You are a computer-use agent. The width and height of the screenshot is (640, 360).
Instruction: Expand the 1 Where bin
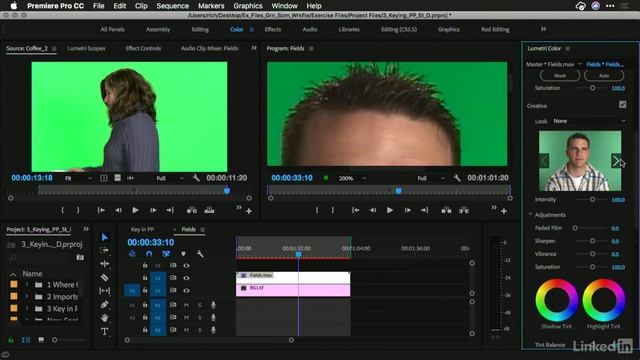(x=27, y=284)
